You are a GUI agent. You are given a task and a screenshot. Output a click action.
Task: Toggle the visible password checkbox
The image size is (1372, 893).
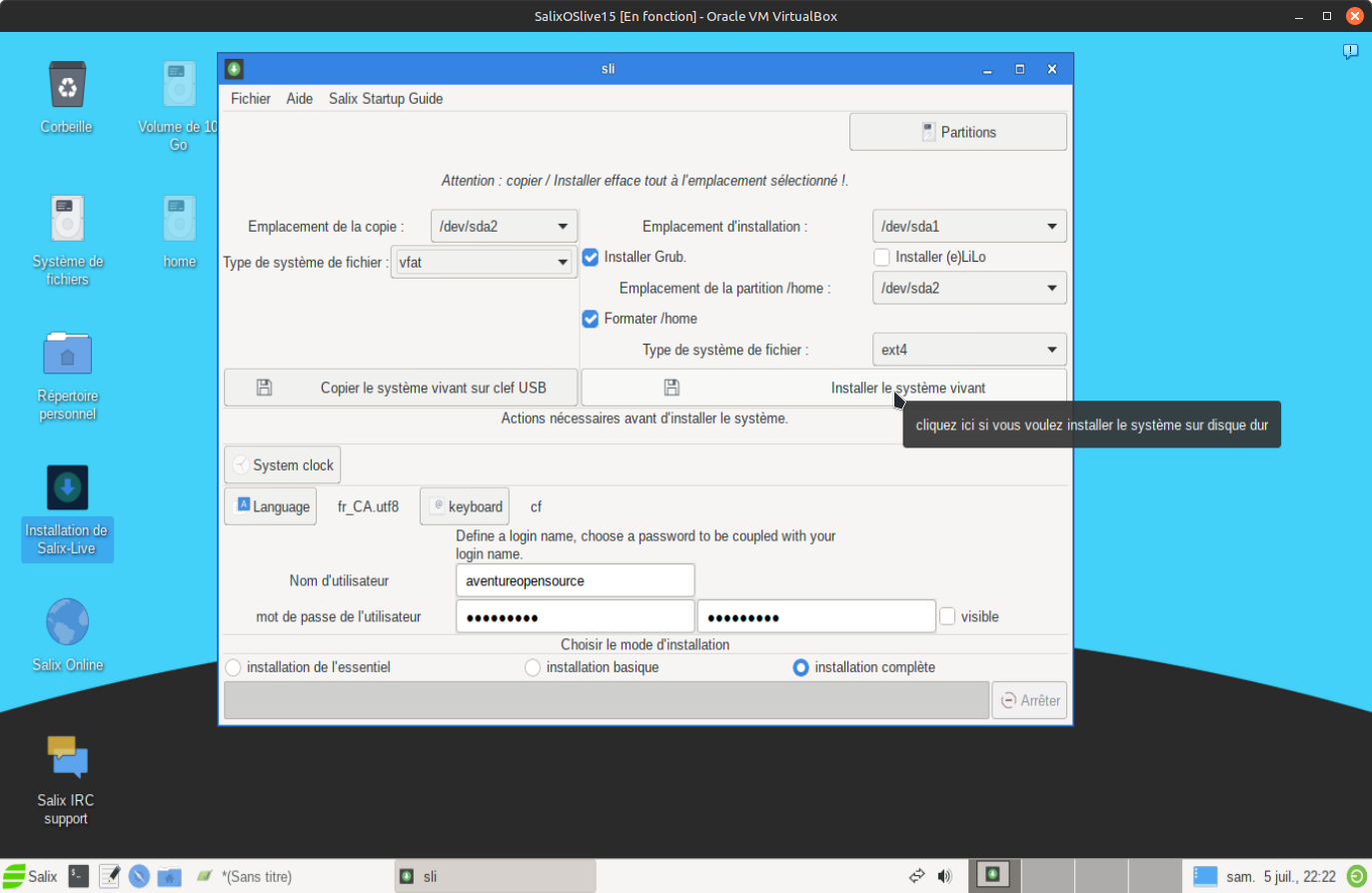pos(947,616)
